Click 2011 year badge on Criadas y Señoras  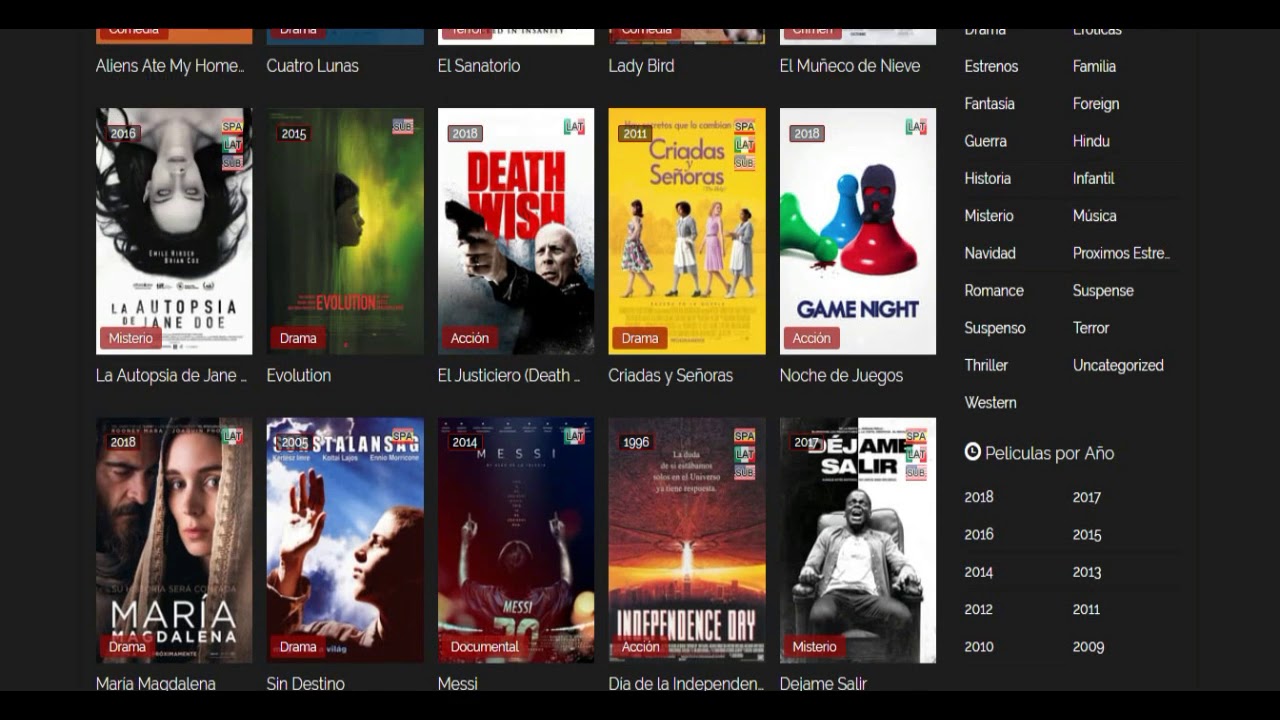point(635,133)
